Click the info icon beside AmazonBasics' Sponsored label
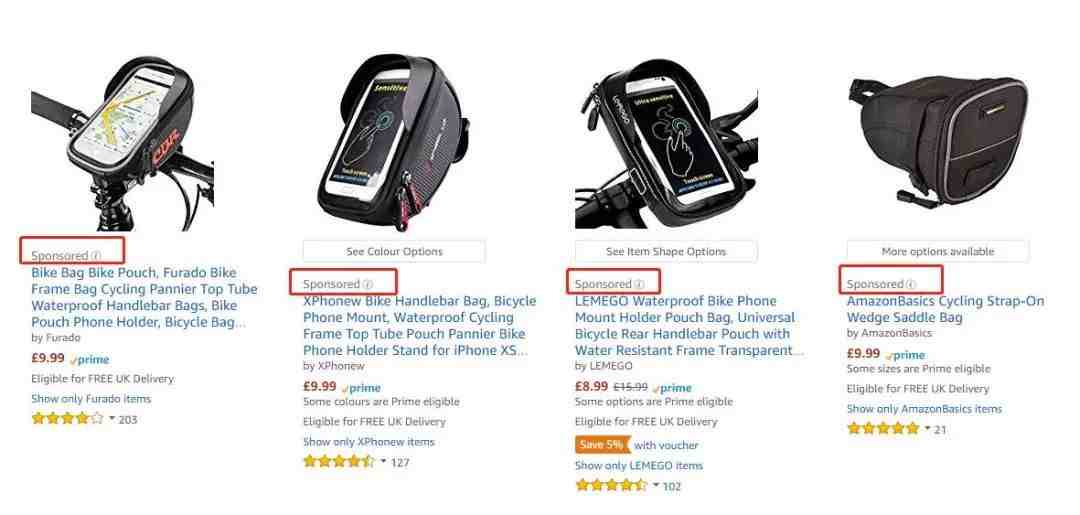Screen dimensions: 1080x515 (x=911, y=284)
